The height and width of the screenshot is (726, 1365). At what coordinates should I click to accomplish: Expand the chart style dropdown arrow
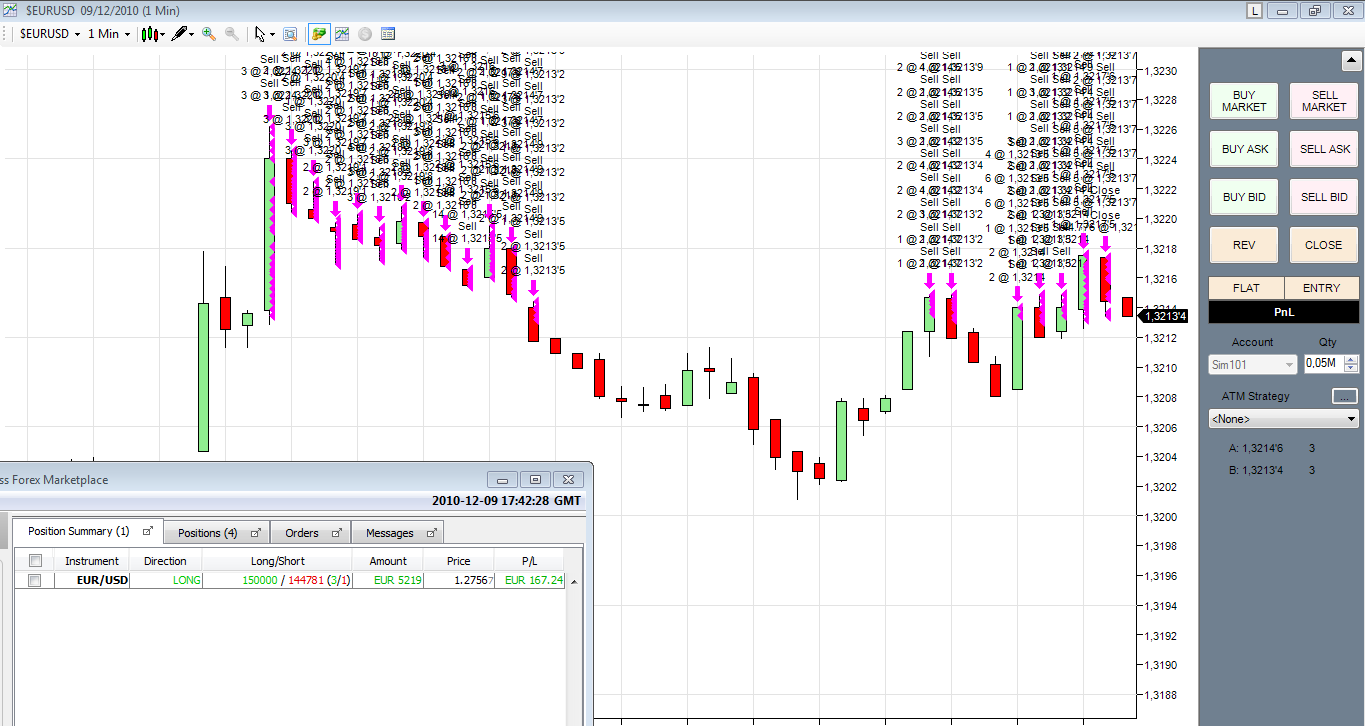(162, 34)
